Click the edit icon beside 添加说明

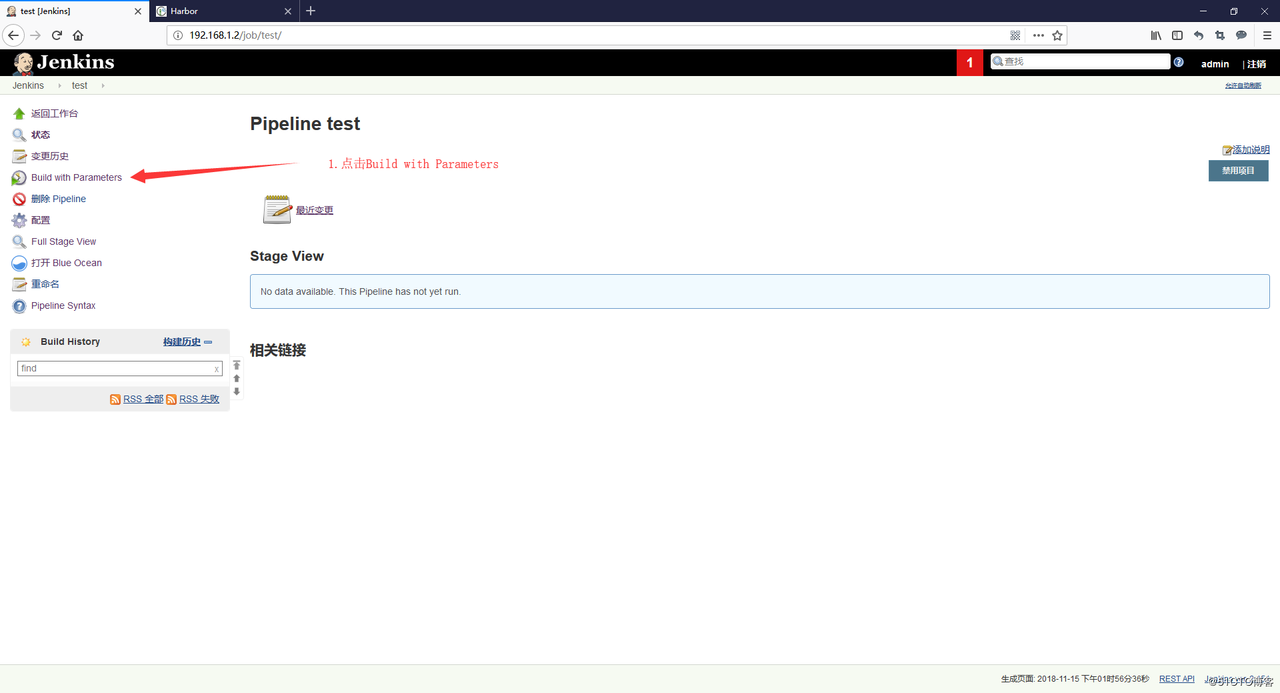tap(1228, 150)
